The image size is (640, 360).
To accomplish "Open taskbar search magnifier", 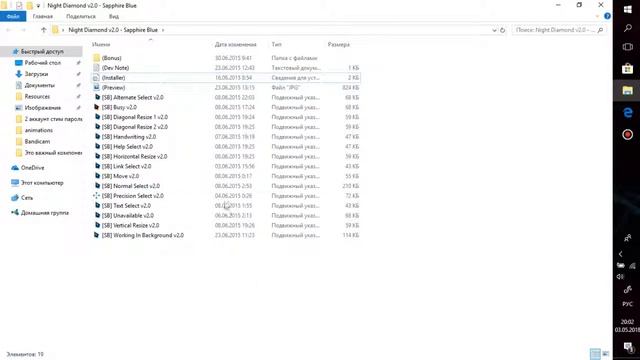I will pos(627,28).
